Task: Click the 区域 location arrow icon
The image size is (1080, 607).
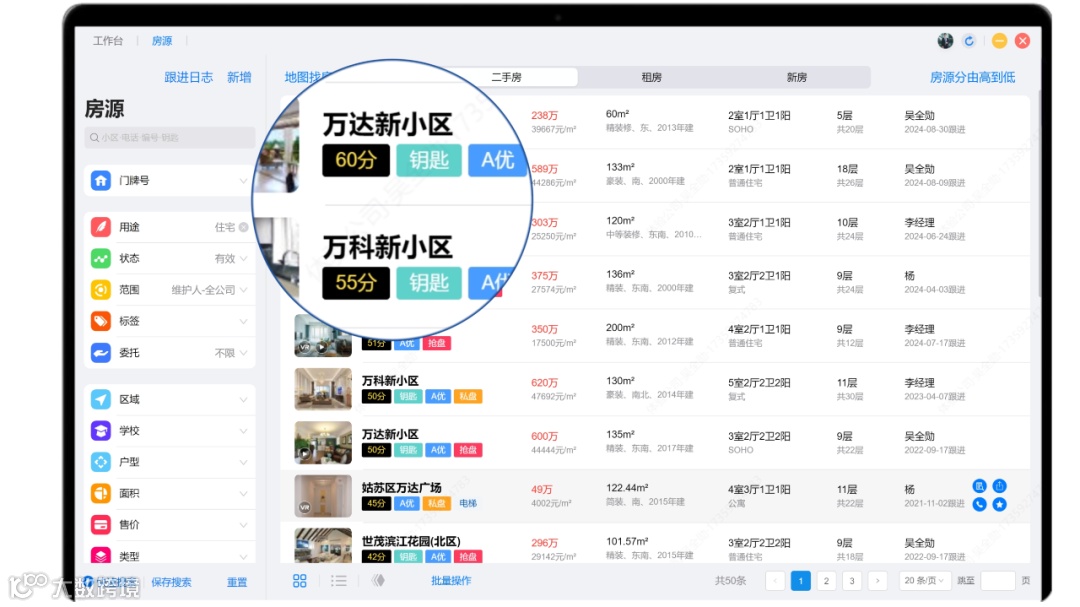Action: tap(101, 399)
